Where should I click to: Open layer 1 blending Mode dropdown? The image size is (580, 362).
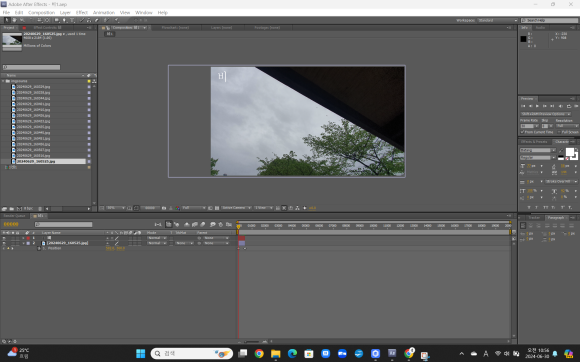(x=157, y=238)
